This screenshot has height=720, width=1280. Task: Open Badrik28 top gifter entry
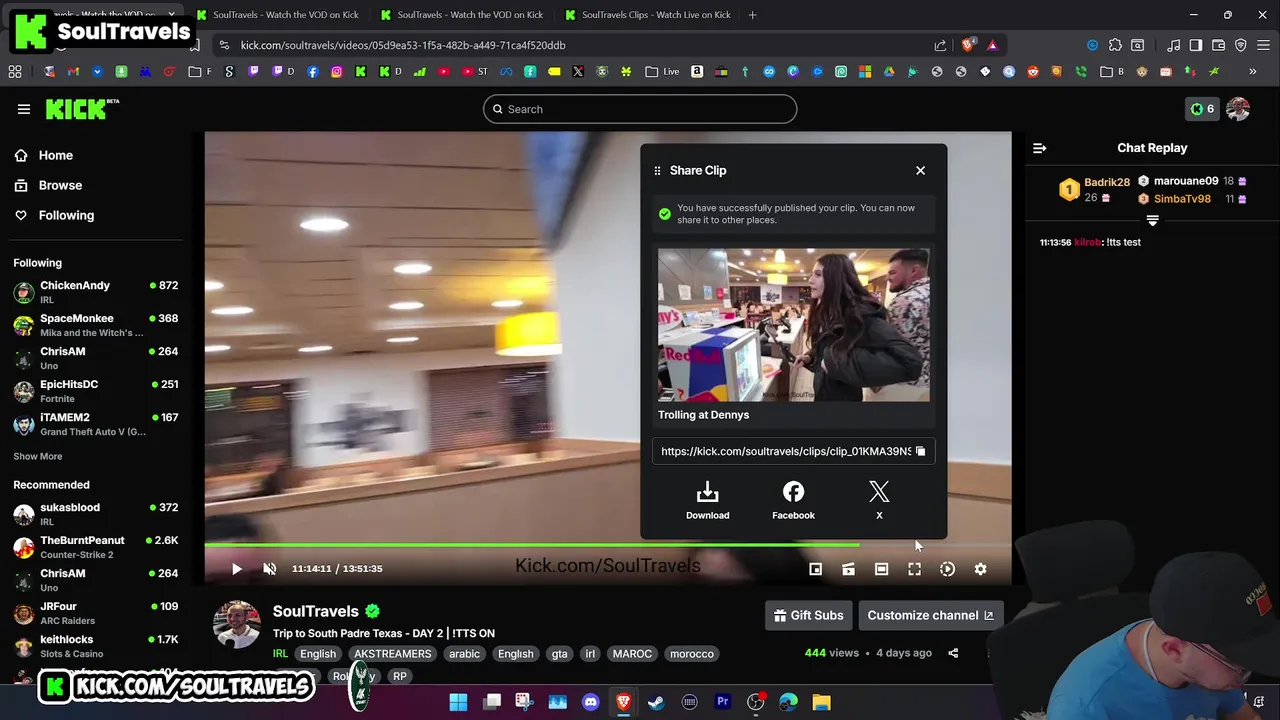[1095, 190]
